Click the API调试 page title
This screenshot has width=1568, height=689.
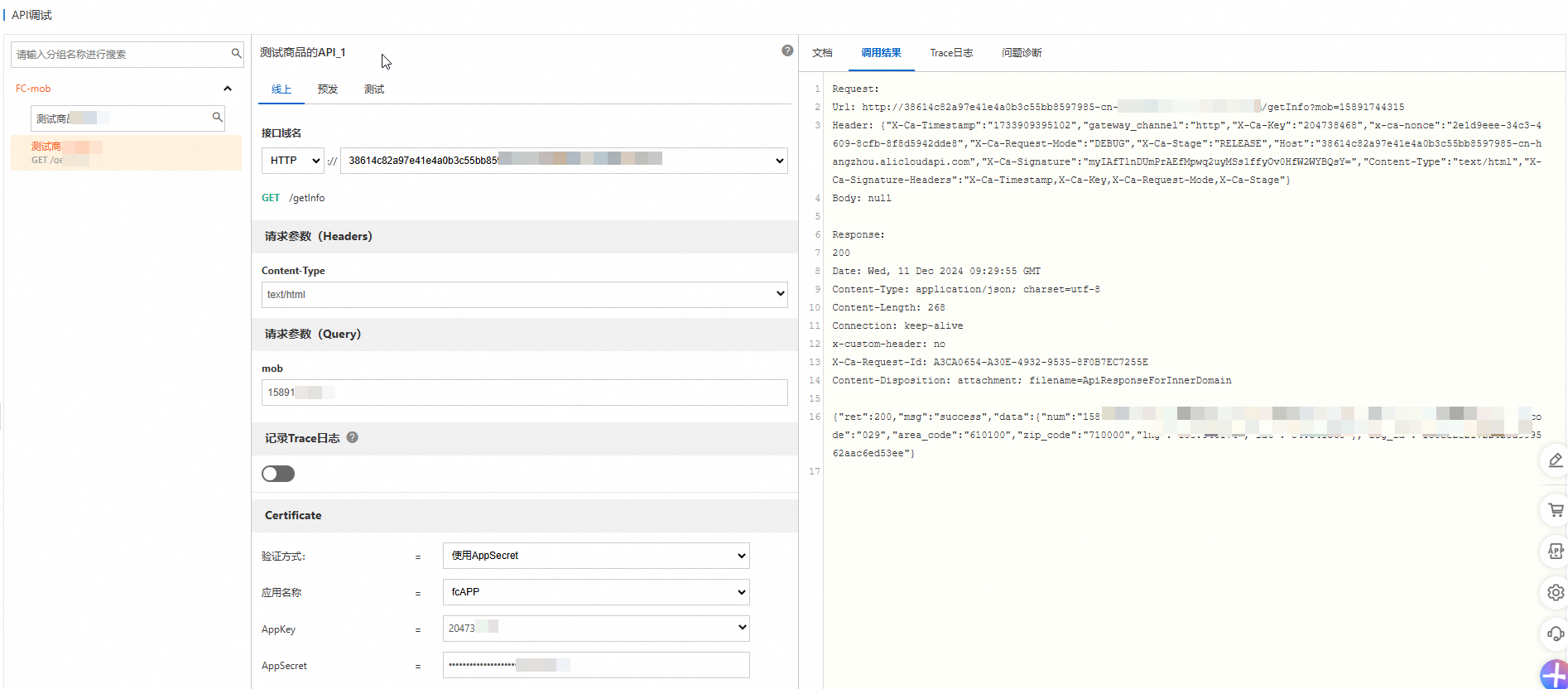(x=31, y=16)
